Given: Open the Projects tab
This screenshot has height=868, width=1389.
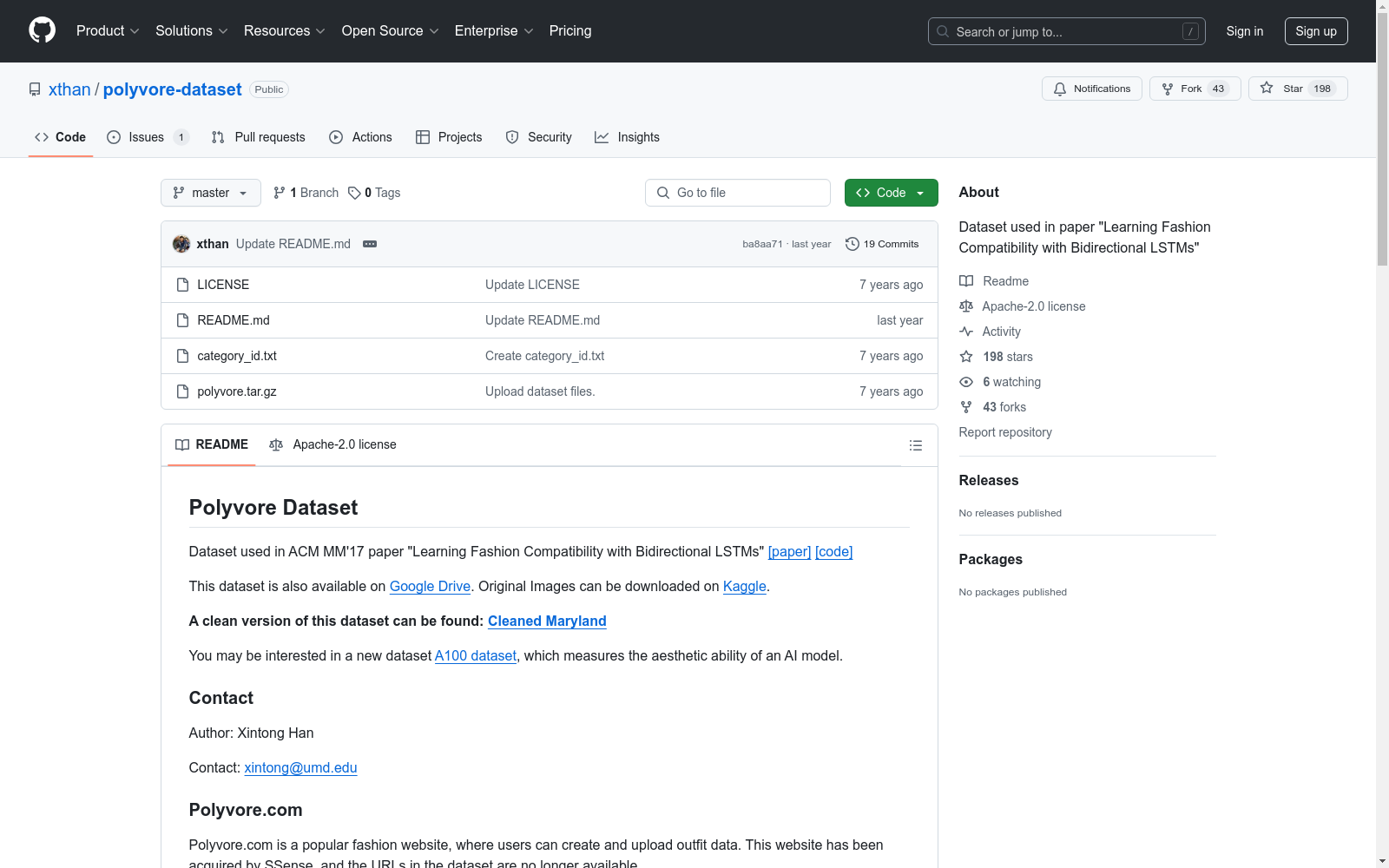Looking at the screenshot, I should [x=449, y=137].
